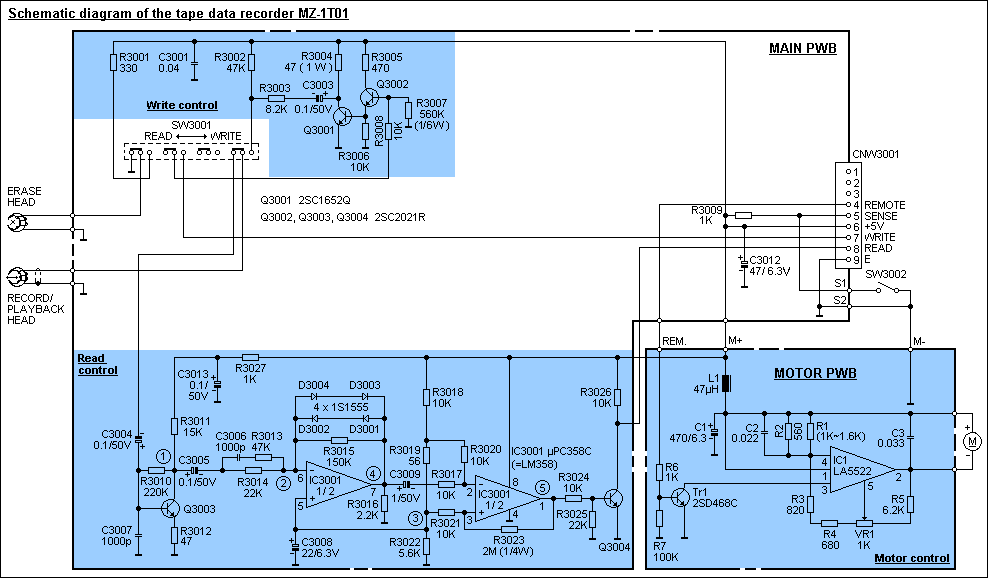988x578 pixels.
Task: Select pin 6 +5V on connector CNW3001
Action: coord(851,225)
